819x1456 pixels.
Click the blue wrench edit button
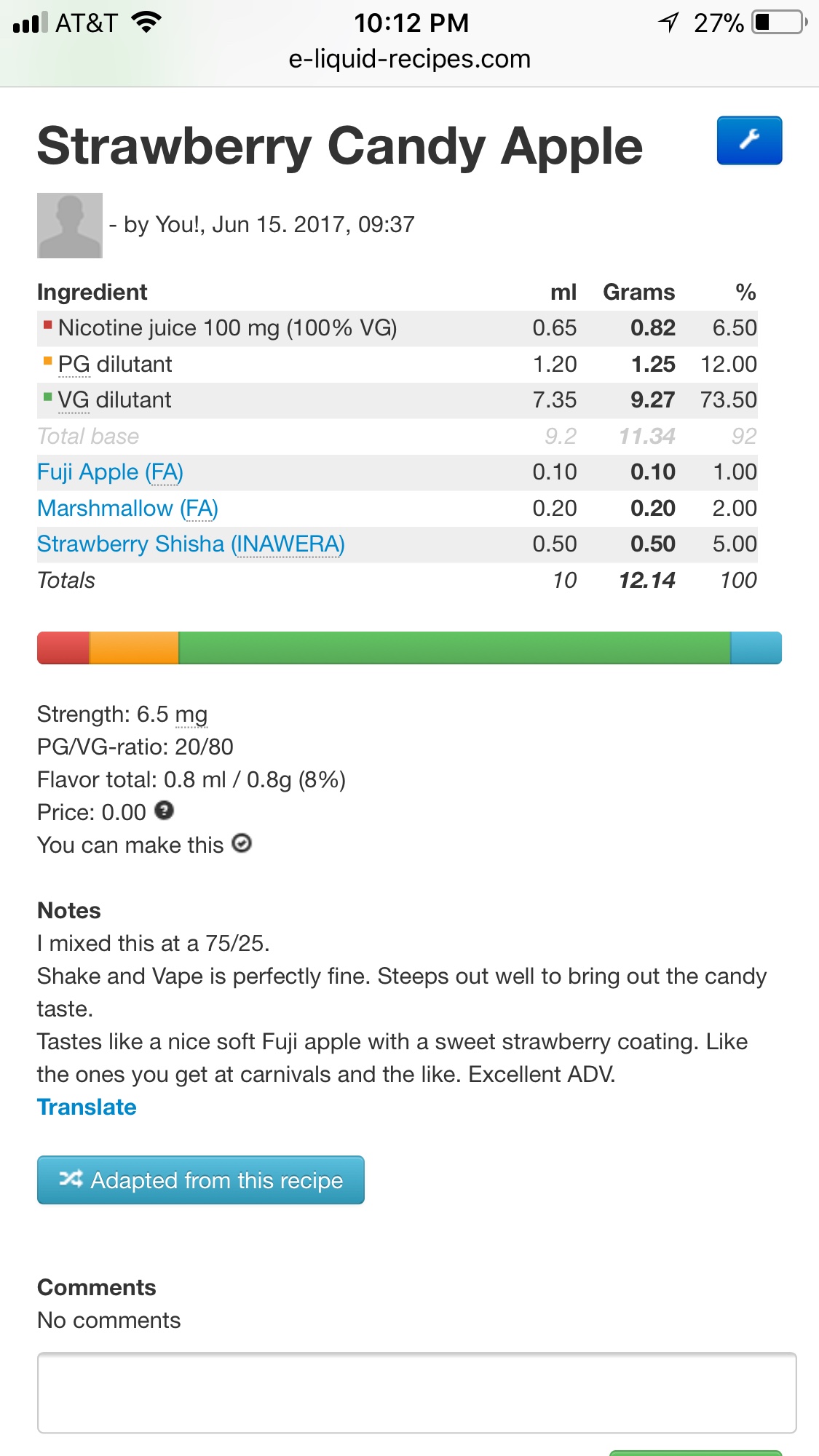pyautogui.click(x=749, y=140)
